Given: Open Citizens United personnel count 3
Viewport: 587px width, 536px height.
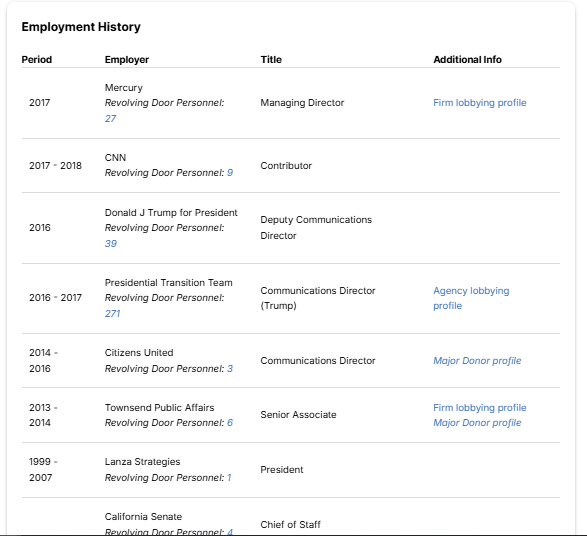Looking at the screenshot, I should 230,369.
